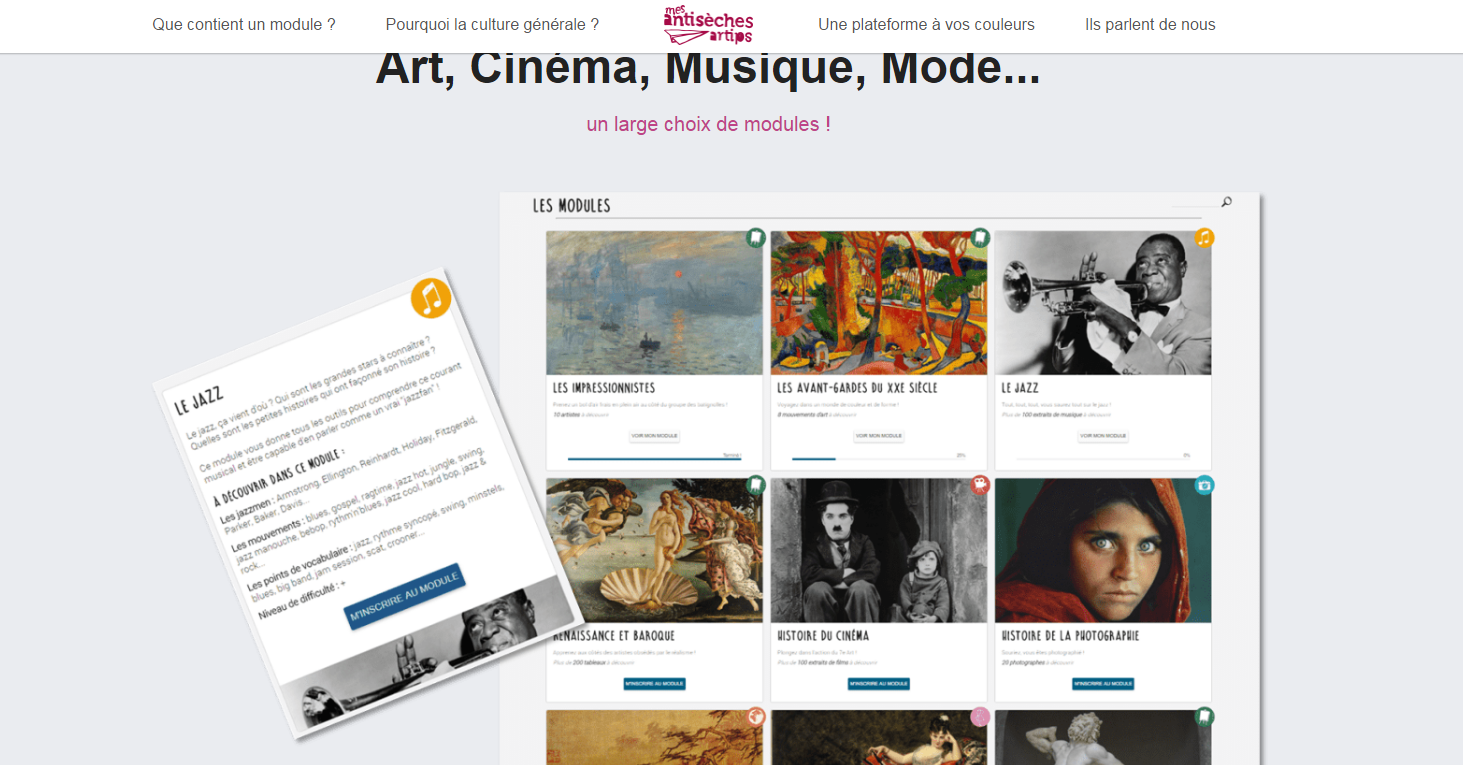Open "Ils parlent de nous" section

[x=1150, y=25]
